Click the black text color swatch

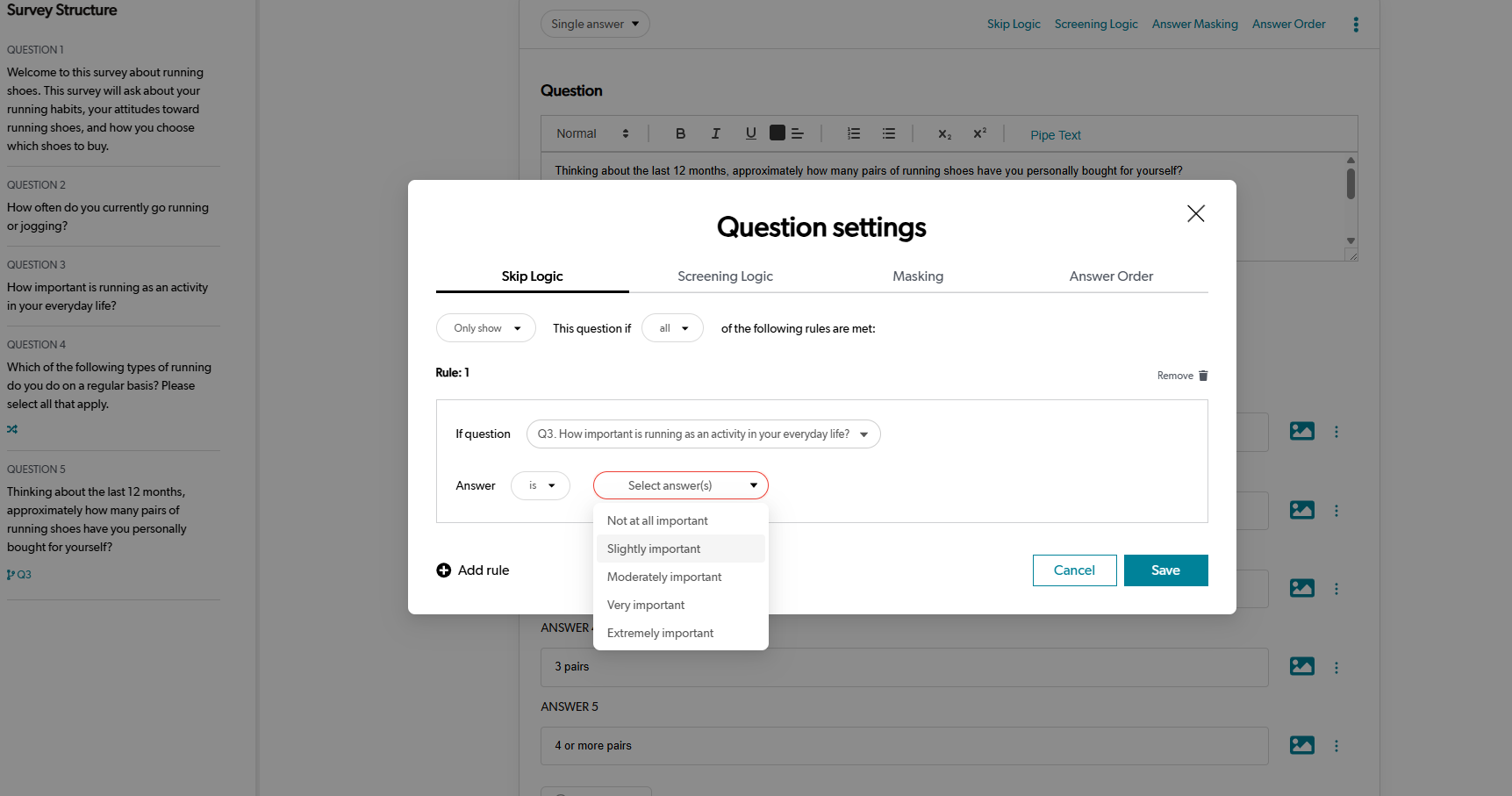pyautogui.click(x=777, y=133)
